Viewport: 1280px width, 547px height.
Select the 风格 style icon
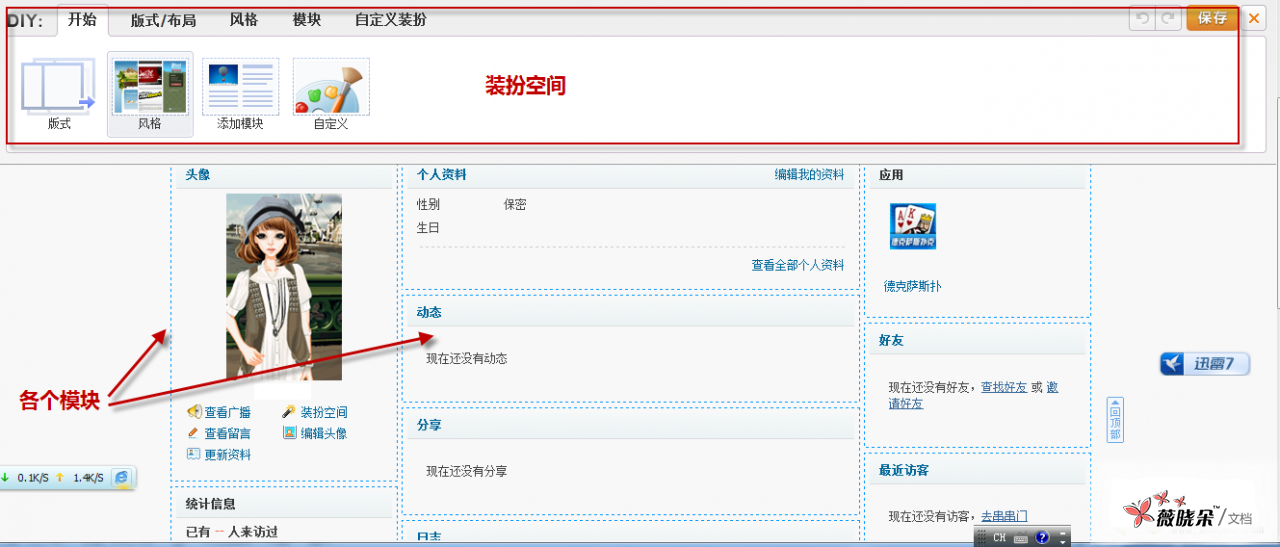[x=150, y=87]
